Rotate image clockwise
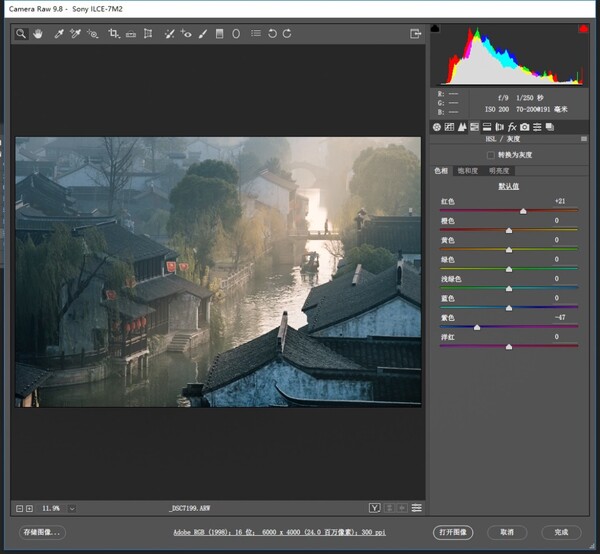600x554 pixels. (287, 34)
